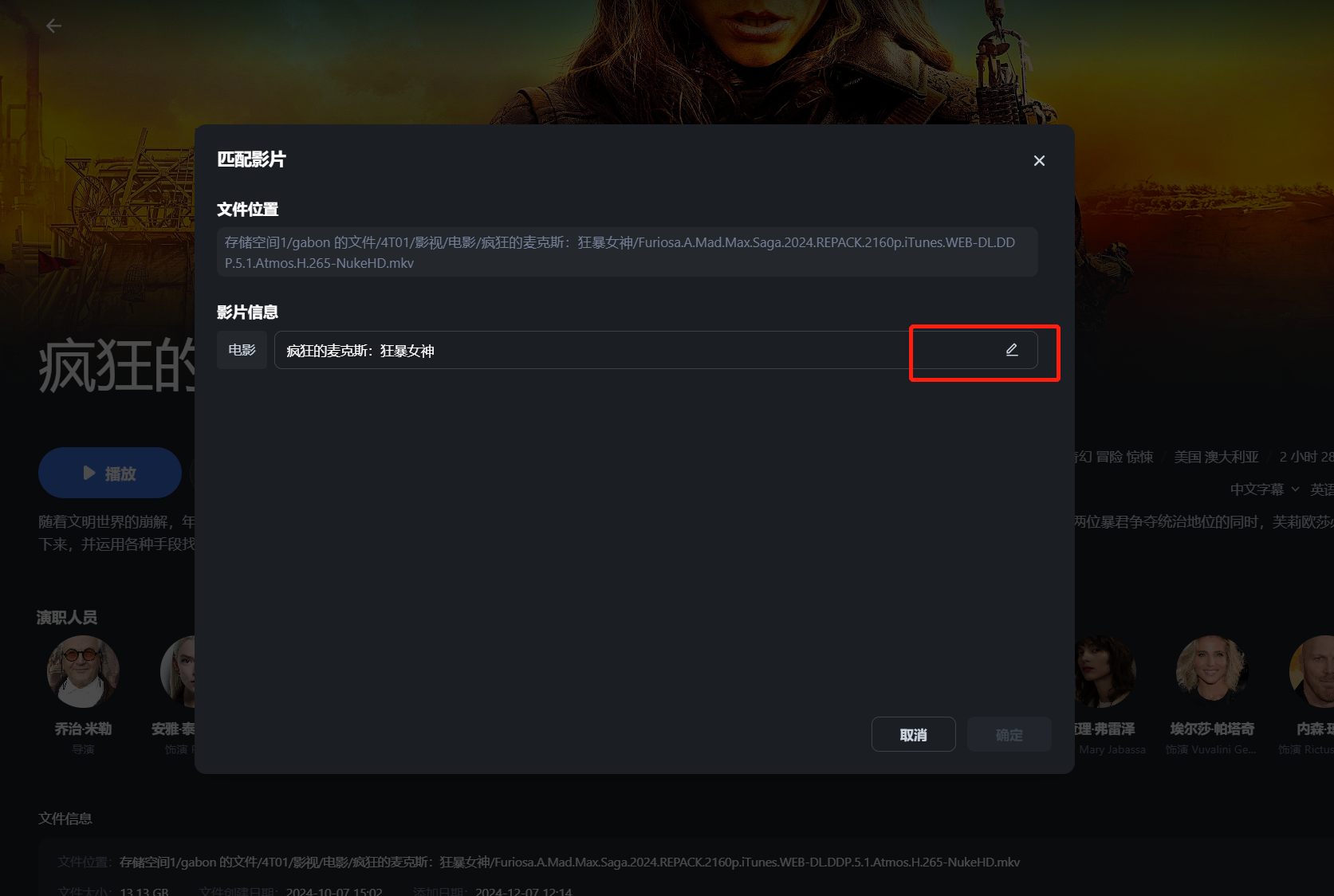Click the 文件信息 section heading
This screenshot has height=896, width=1334.
[x=65, y=818]
